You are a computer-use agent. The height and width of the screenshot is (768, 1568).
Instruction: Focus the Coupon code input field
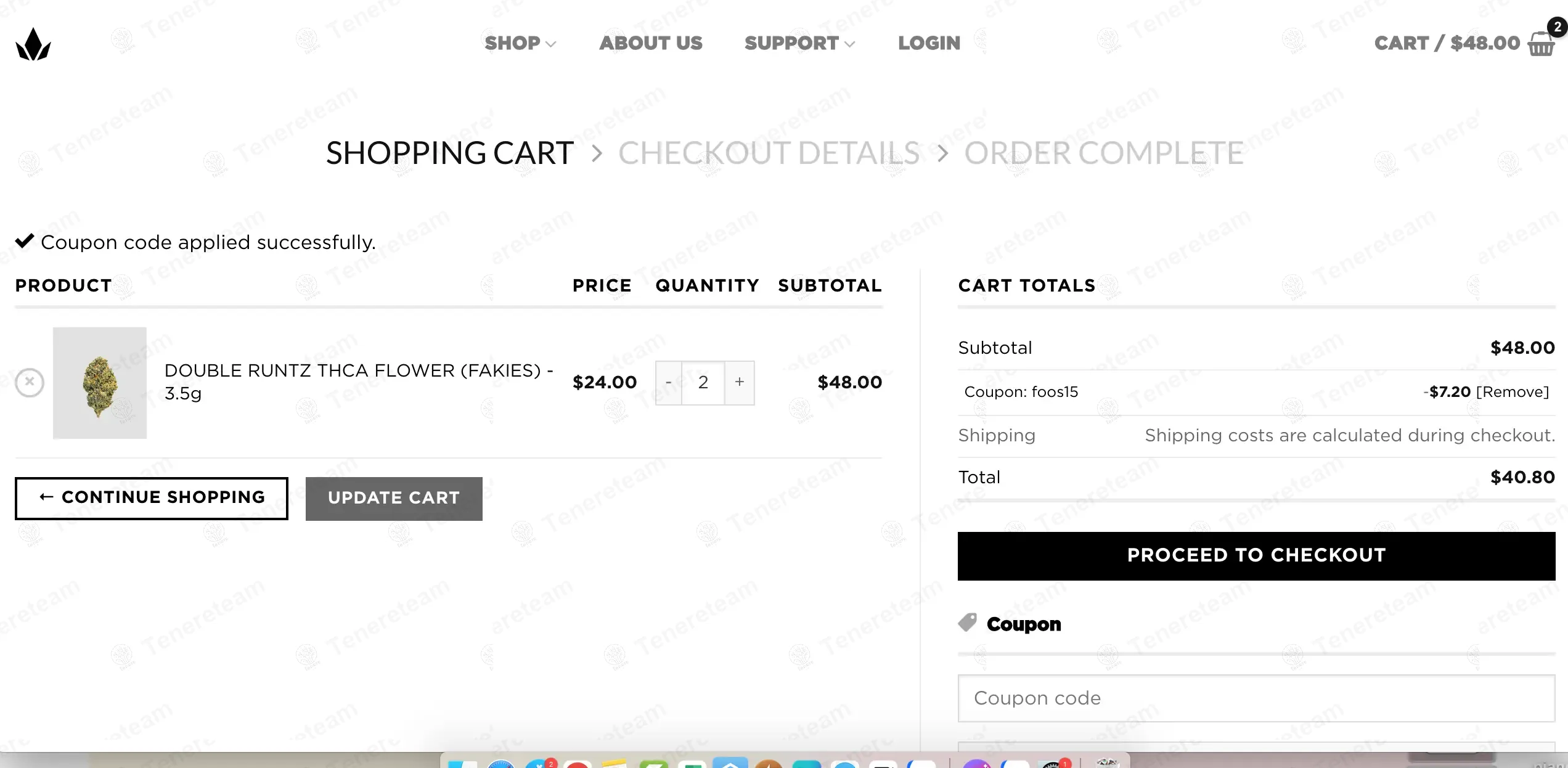point(1256,698)
